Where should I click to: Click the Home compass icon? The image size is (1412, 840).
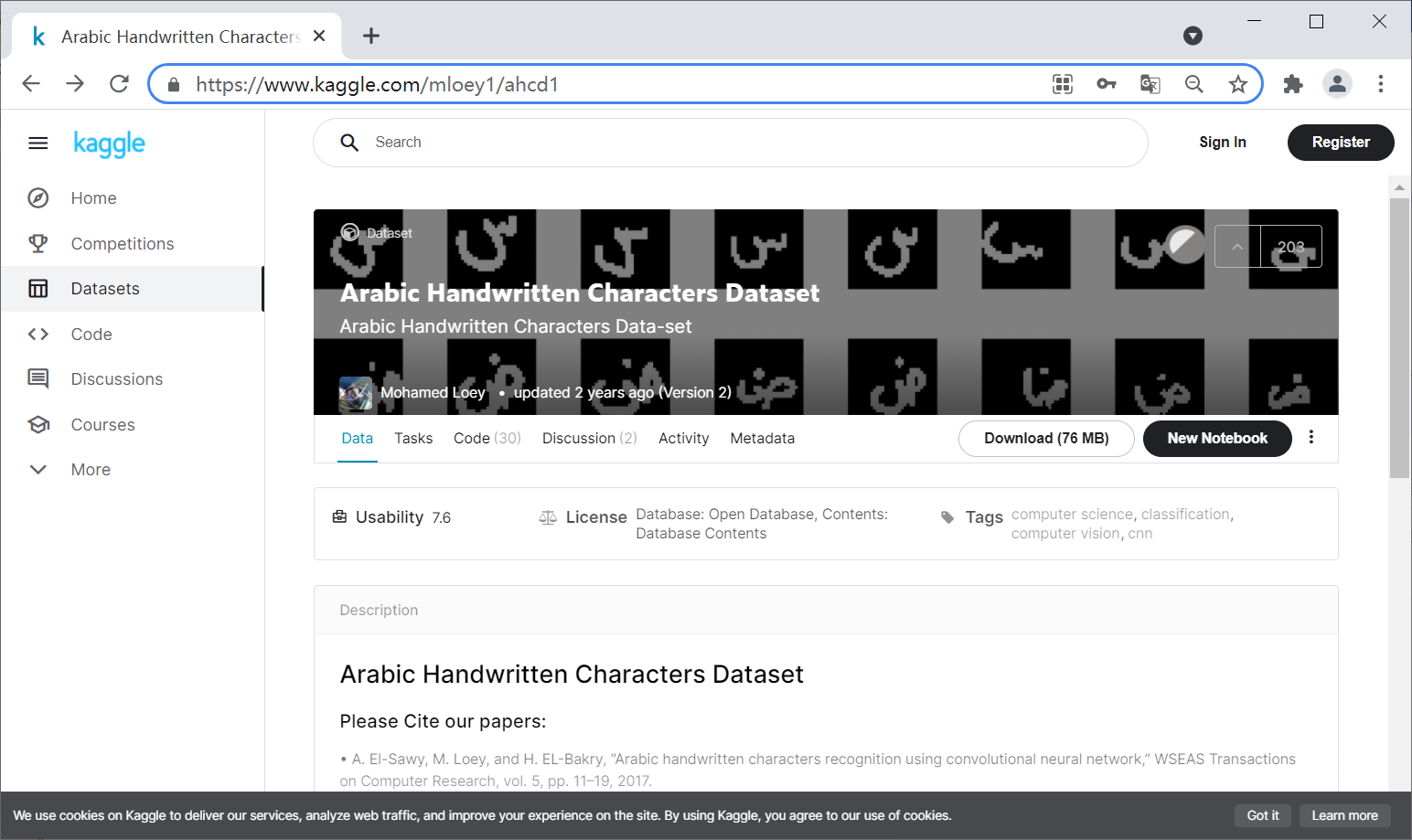coord(37,198)
